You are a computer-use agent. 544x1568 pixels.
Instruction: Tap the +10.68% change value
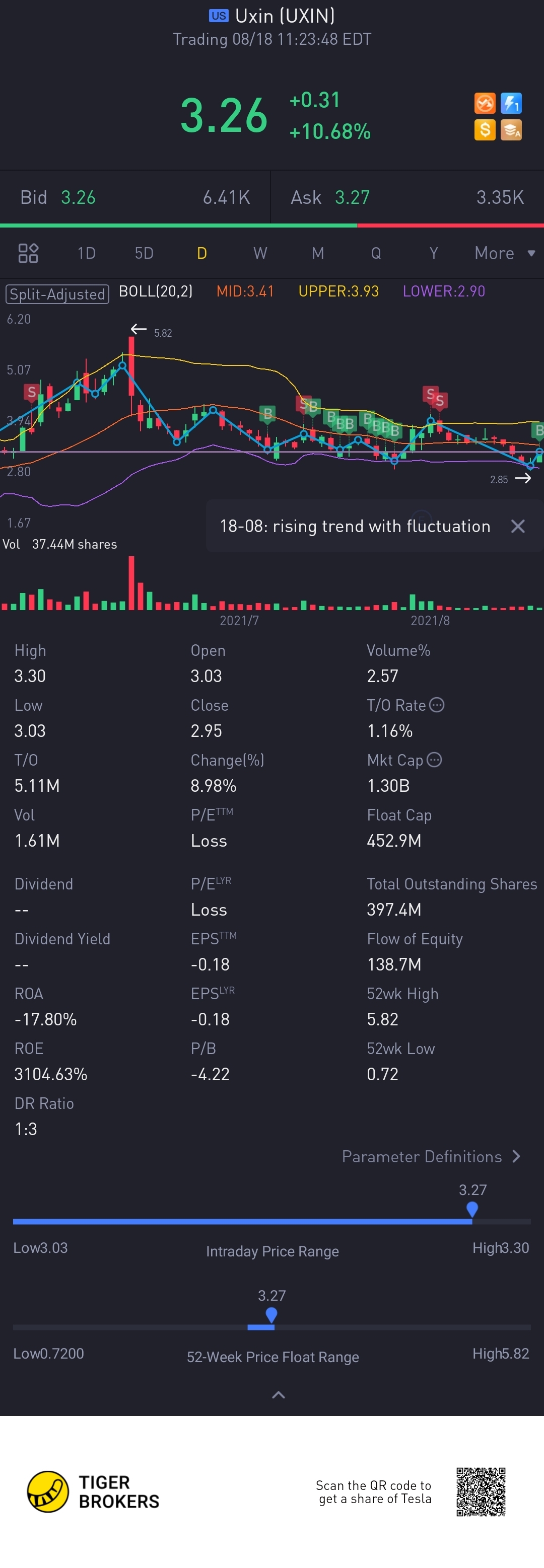330,131
